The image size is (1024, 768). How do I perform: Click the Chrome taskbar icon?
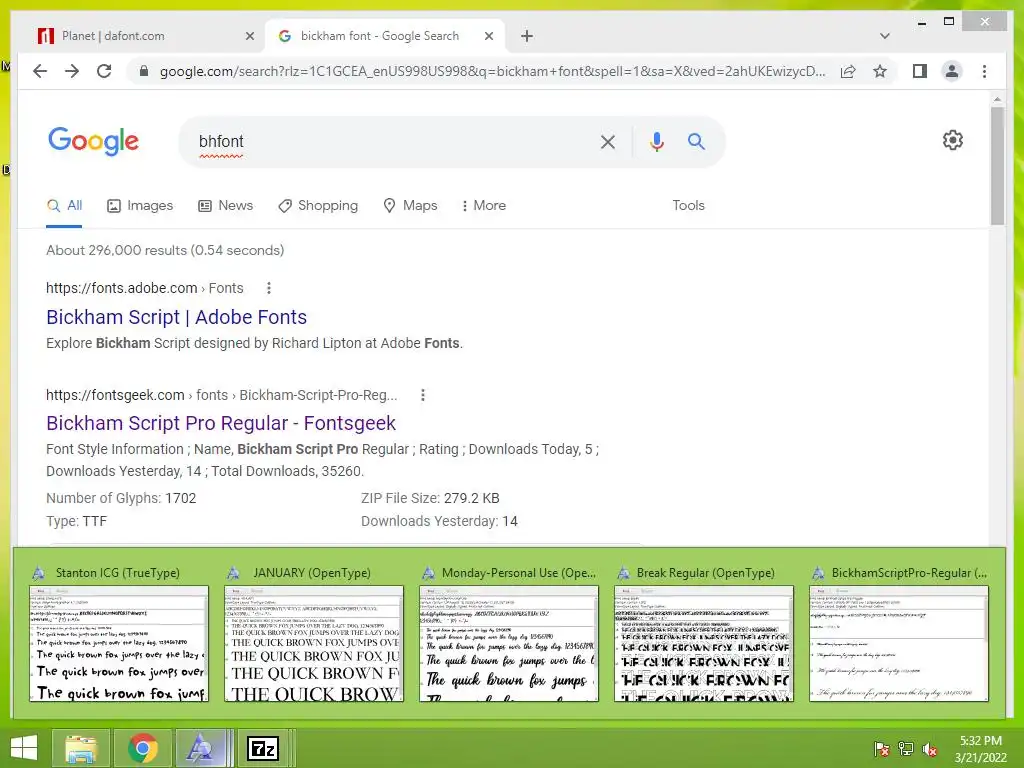pyautogui.click(x=142, y=748)
